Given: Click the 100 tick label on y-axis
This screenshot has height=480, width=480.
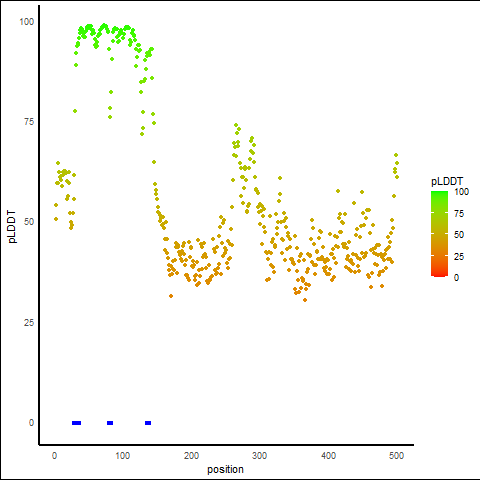Looking at the screenshot, I should pos(27,22).
